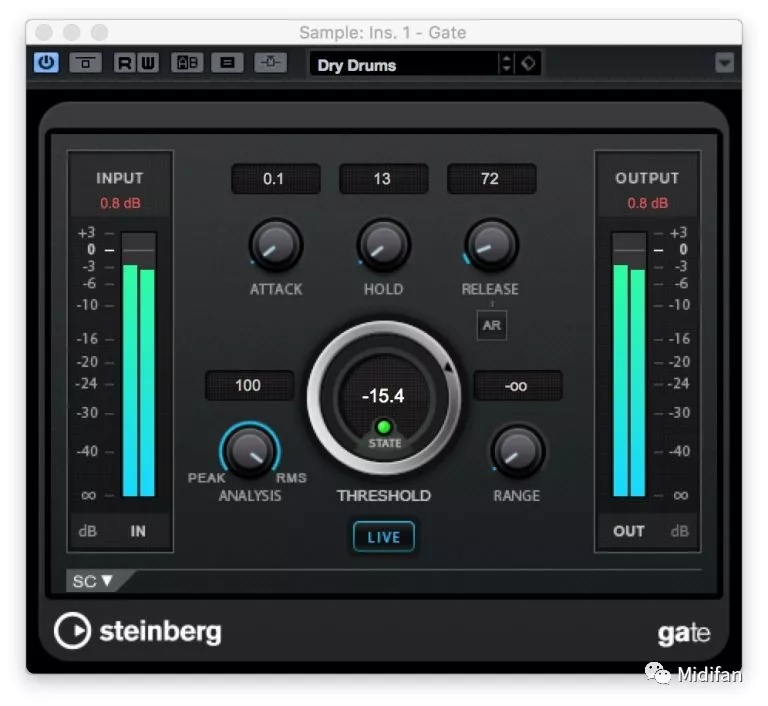The height and width of the screenshot is (706, 768).
Task: Click the preset management diamond icon
Action: [529, 64]
